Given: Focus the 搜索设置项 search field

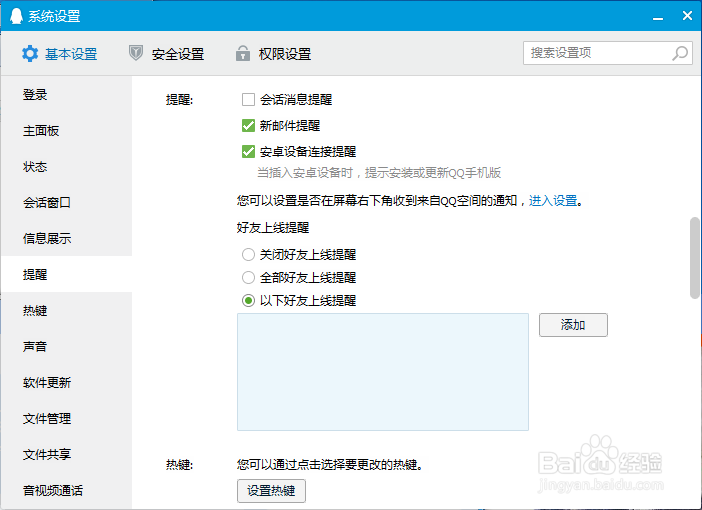Looking at the screenshot, I should [x=608, y=53].
